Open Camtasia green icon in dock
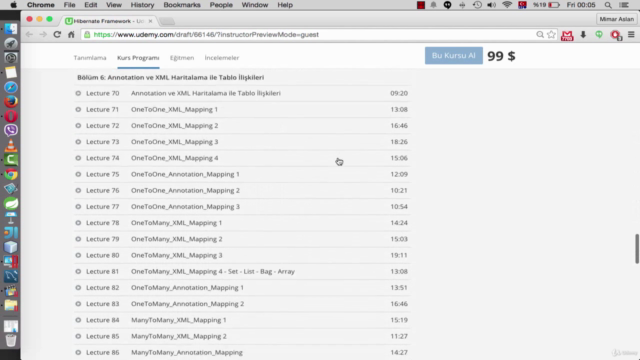Screen dimensions: 640x360 (x=11, y=160)
